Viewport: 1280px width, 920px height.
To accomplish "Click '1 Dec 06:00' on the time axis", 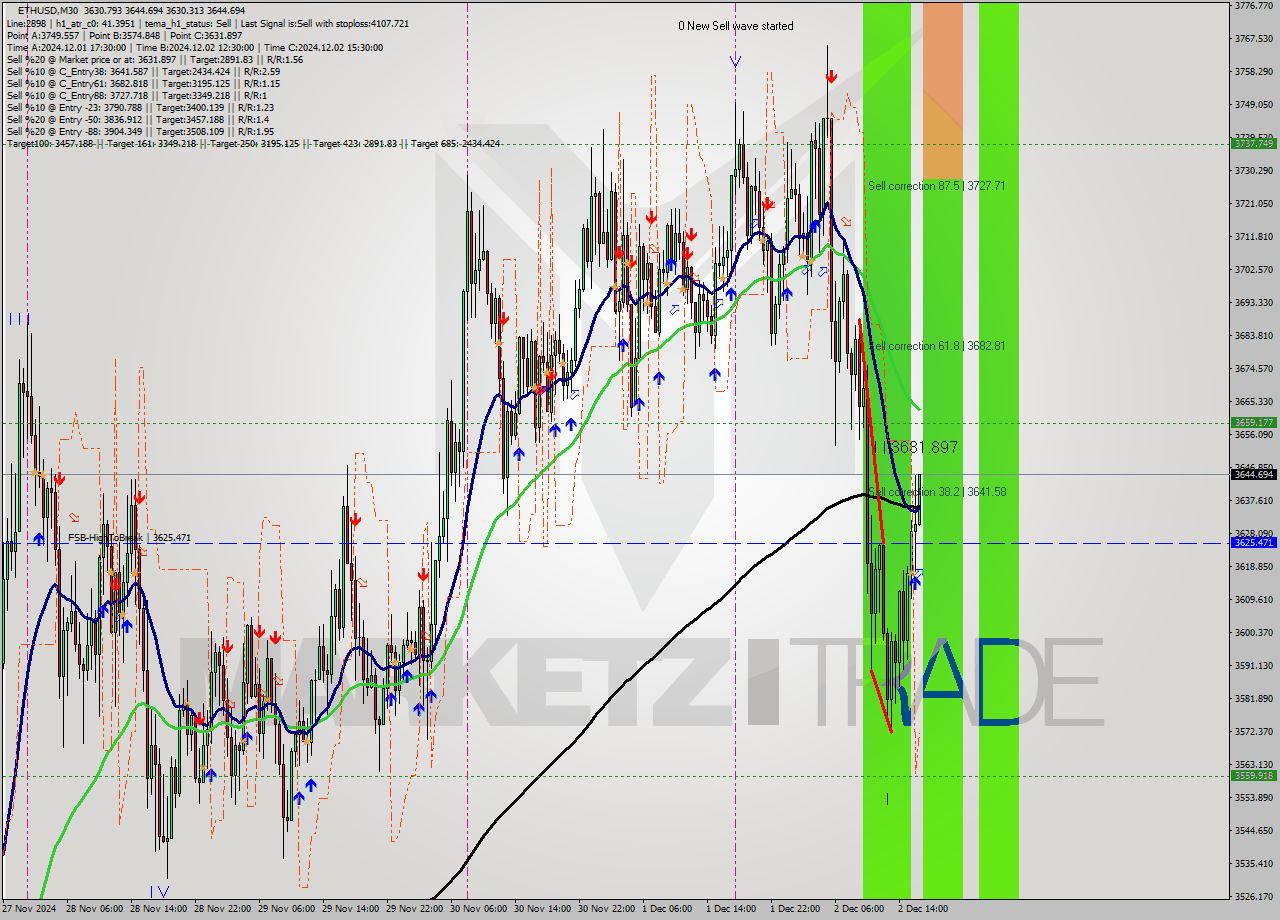I will pos(667,909).
